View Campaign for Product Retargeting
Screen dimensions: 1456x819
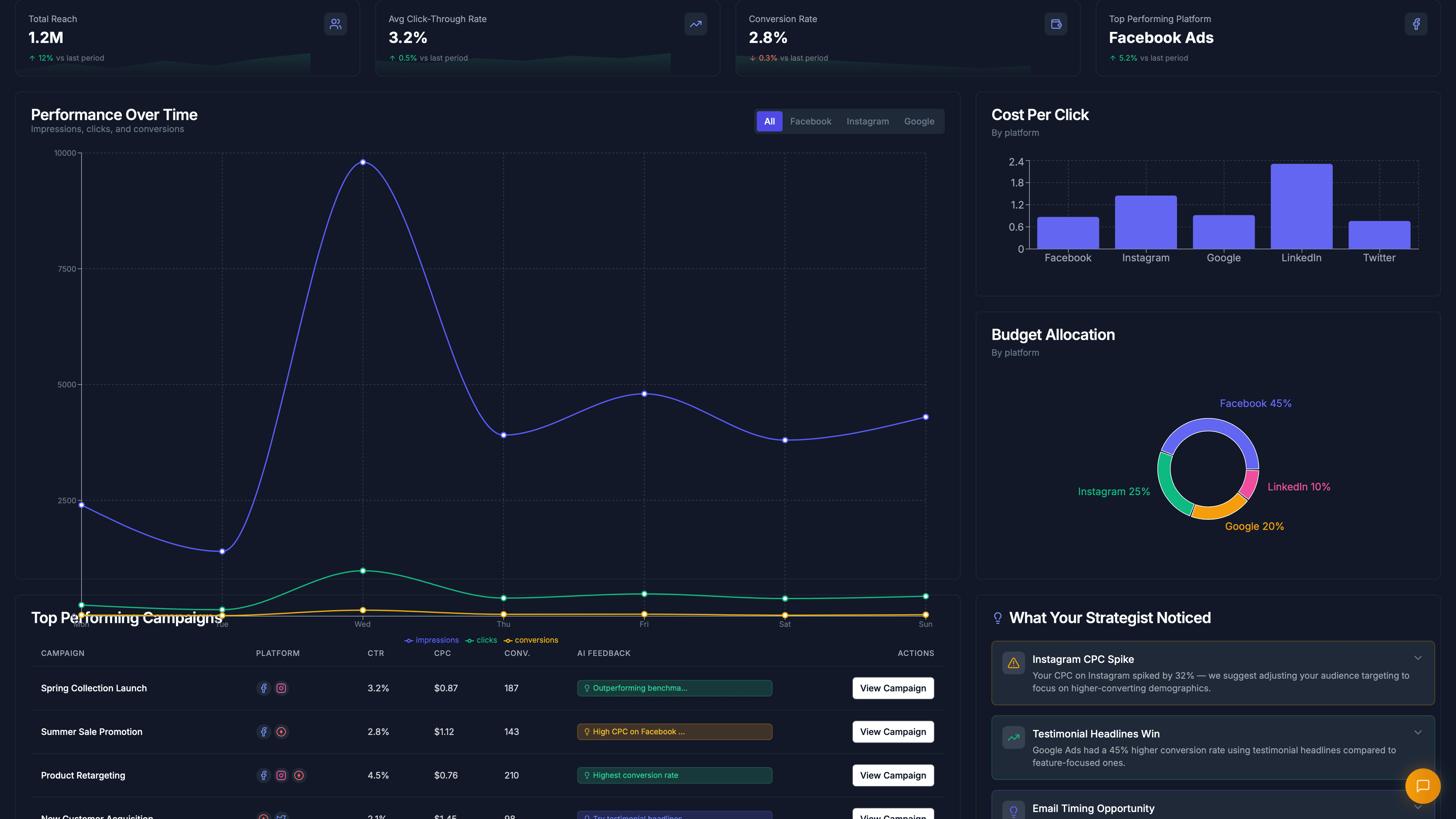pyautogui.click(x=893, y=775)
